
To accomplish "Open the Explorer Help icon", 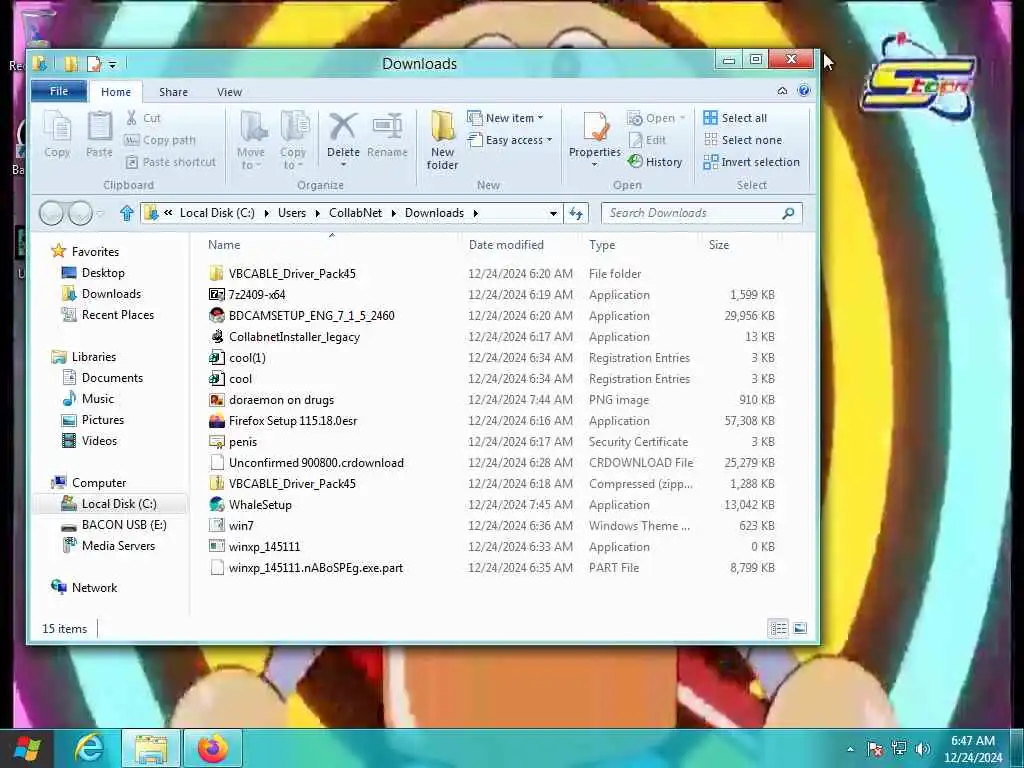I will click(804, 91).
